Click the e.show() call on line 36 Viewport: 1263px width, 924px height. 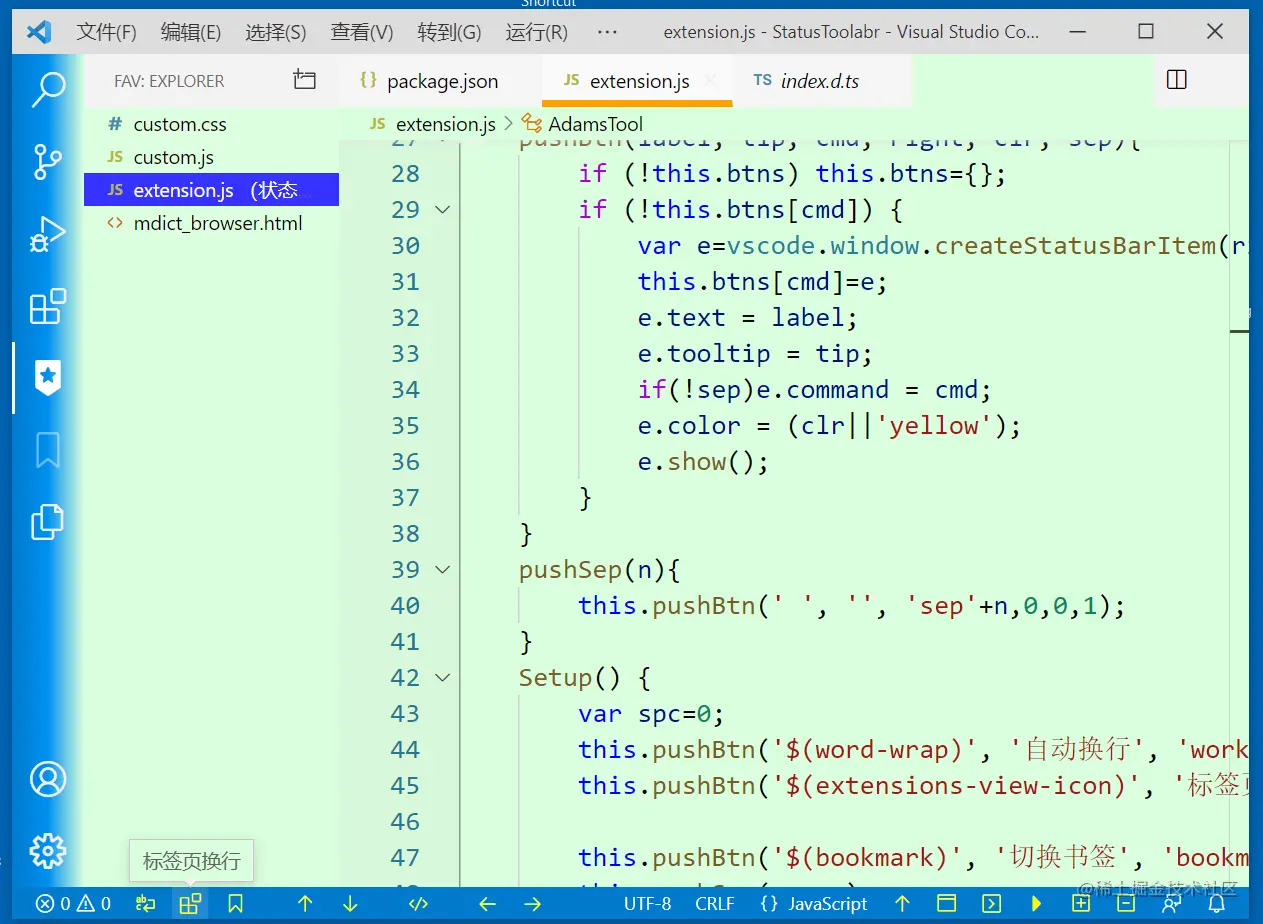click(703, 461)
